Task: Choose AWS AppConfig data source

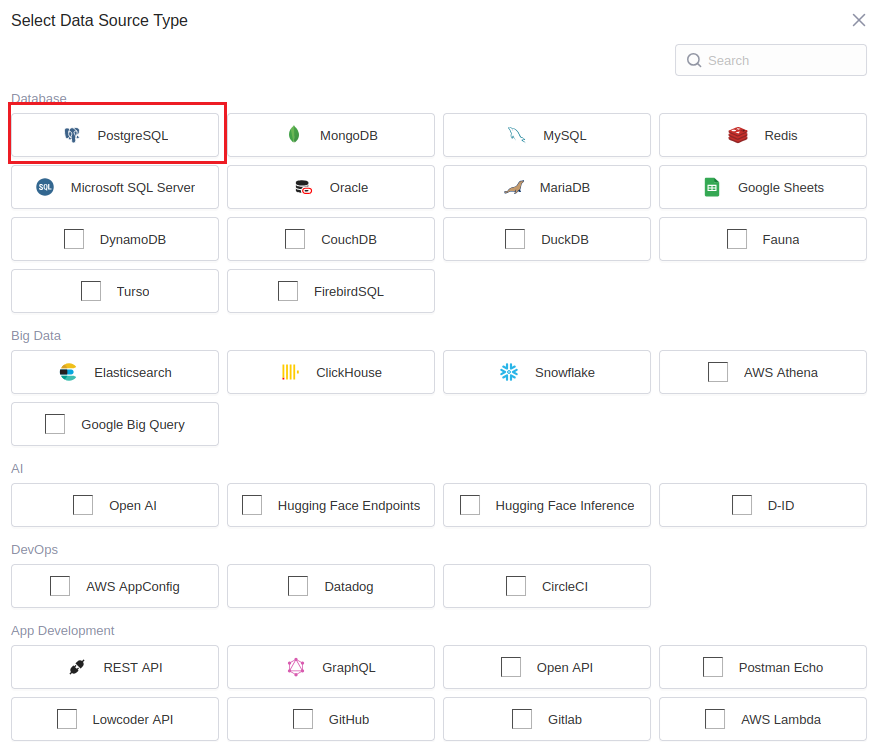Action: click(x=115, y=586)
